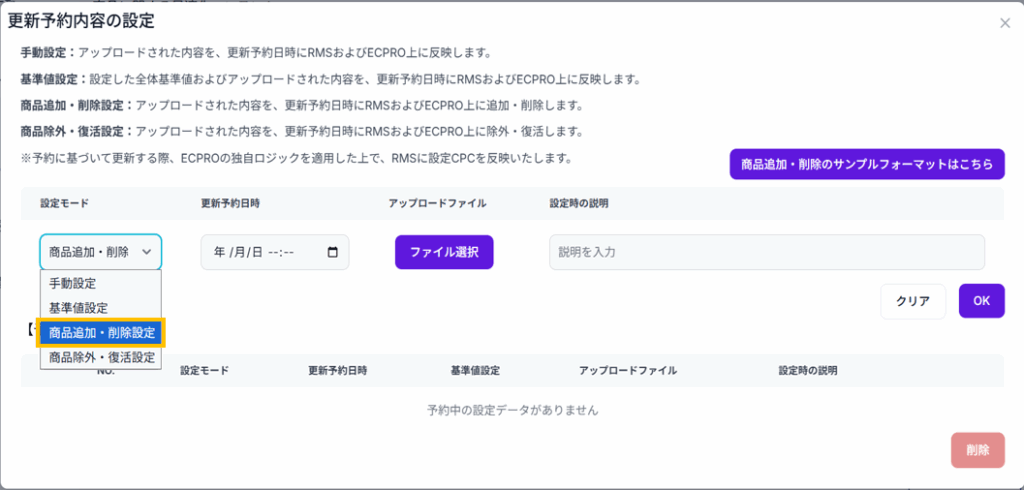1024x490 pixels.
Task: Open 商品追加・削除のサンプルフォーマットはこちら
Action: pyautogui.click(x=867, y=164)
